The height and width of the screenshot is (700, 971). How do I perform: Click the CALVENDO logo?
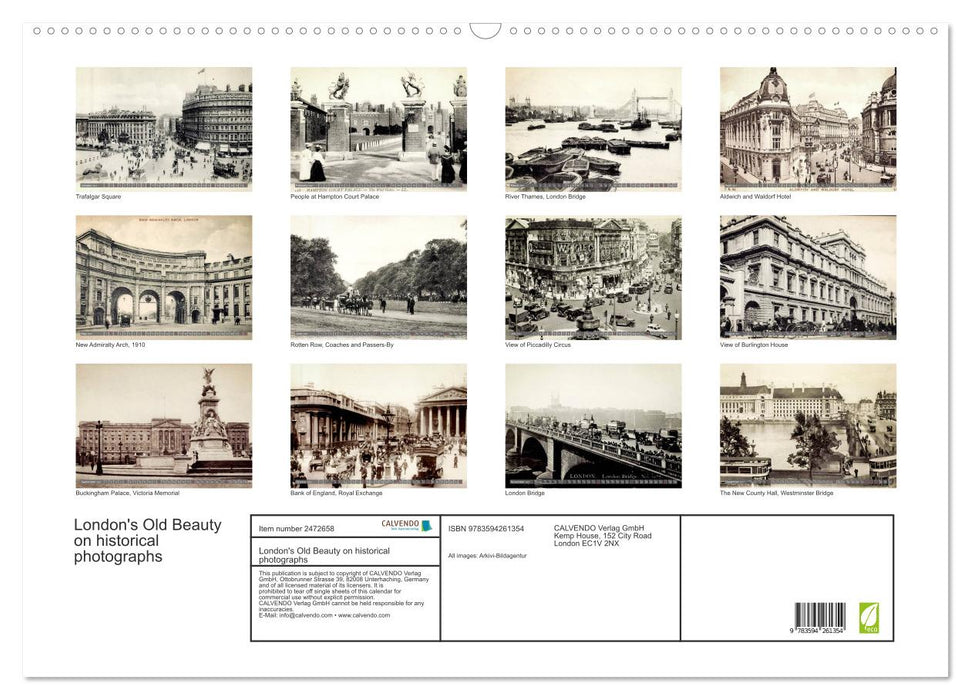[x=406, y=525]
